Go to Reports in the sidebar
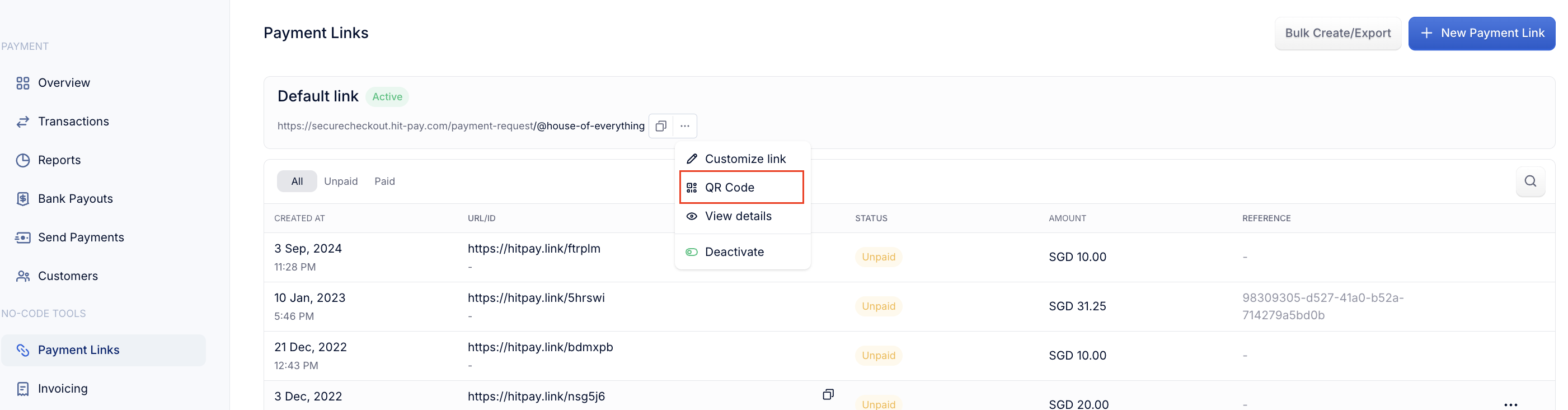The image size is (1568, 410). pos(59,160)
